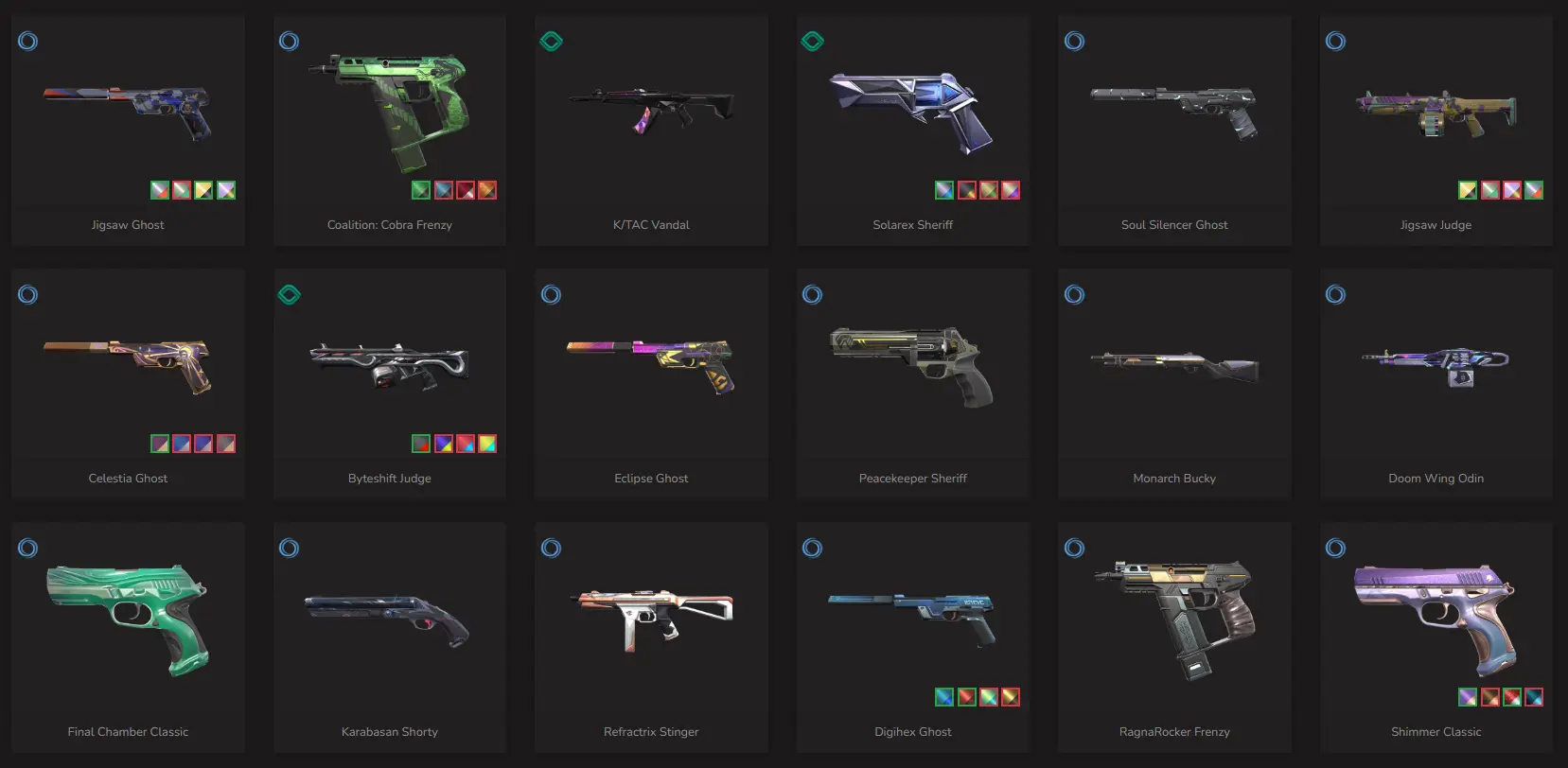Select the third variant swatch of Celestia Ghost
Screen dimensions: 1568x768
[x=203, y=444]
